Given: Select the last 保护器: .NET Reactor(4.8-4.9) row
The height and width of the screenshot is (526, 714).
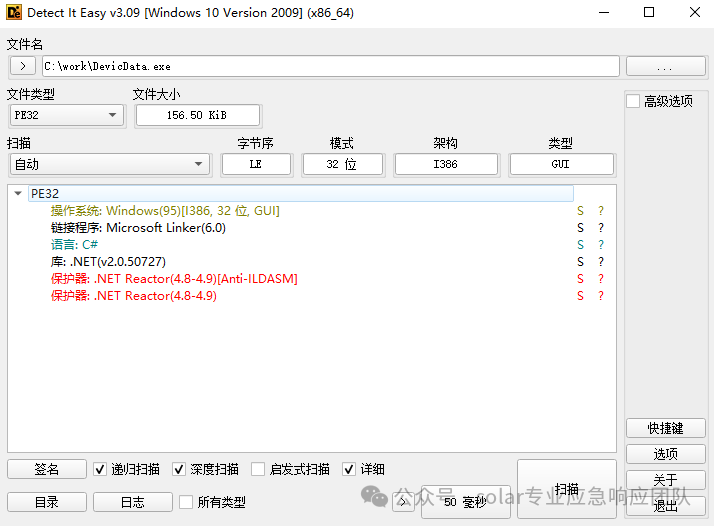Looking at the screenshot, I should [x=133, y=296].
